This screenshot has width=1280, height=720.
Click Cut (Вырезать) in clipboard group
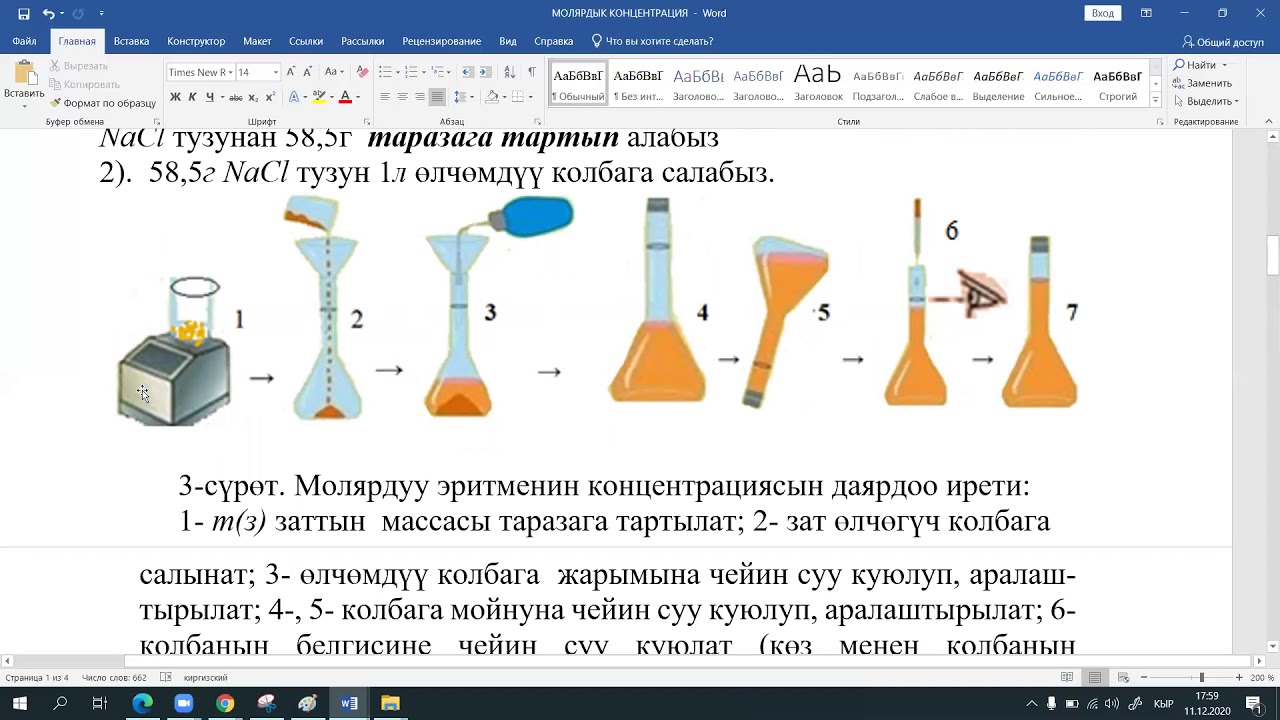pyautogui.click(x=78, y=66)
